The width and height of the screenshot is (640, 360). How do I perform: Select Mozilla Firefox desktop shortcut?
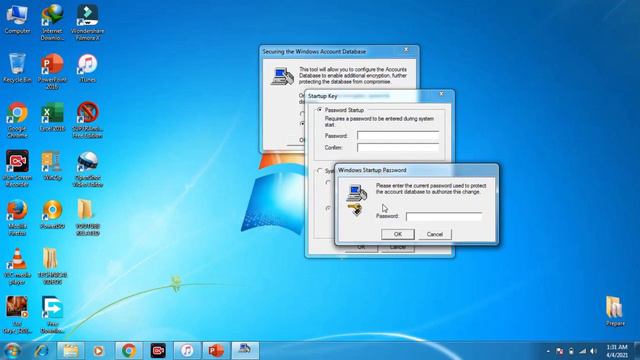point(17,218)
